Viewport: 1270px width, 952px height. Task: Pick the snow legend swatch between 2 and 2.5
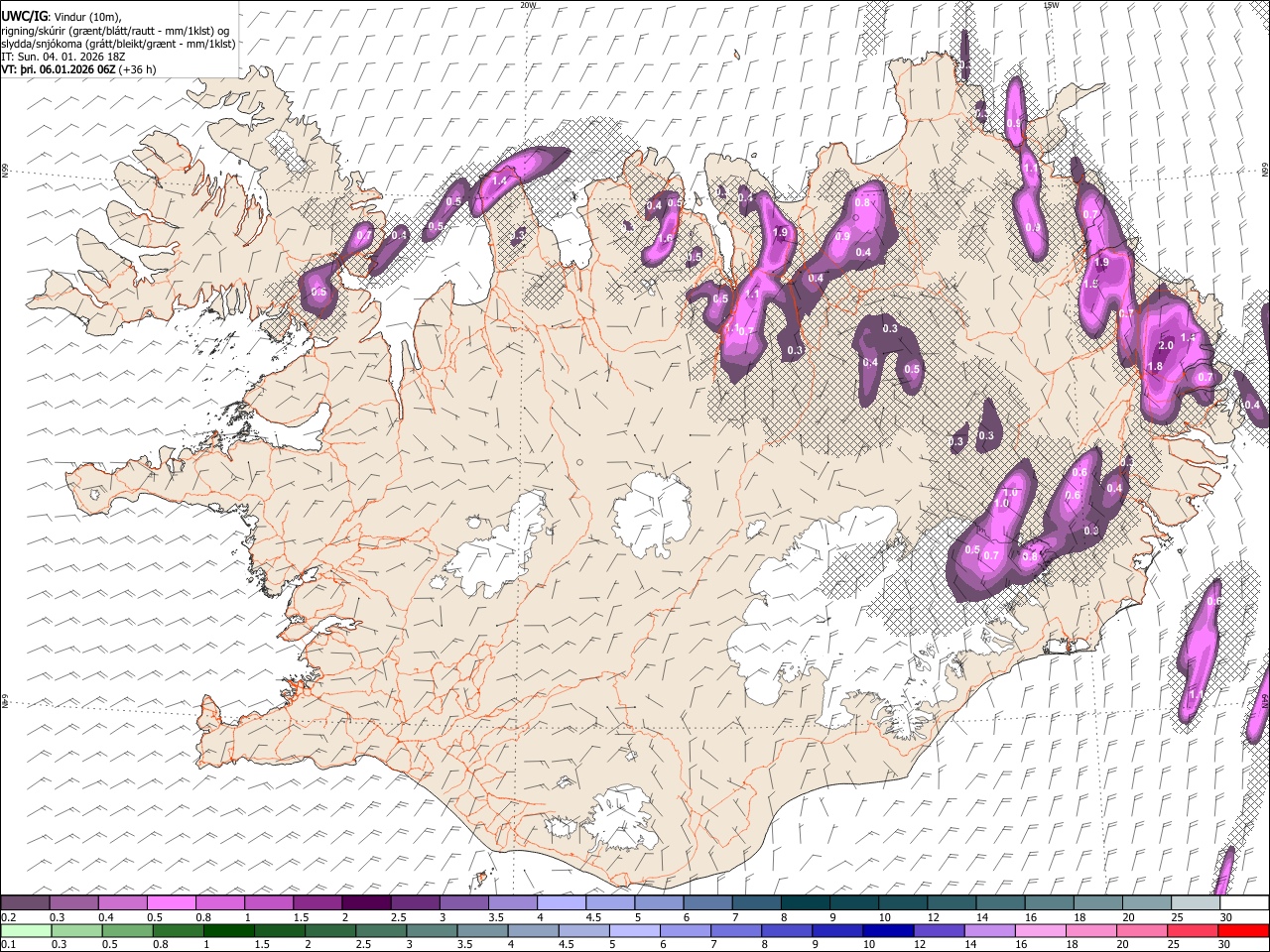point(366,902)
